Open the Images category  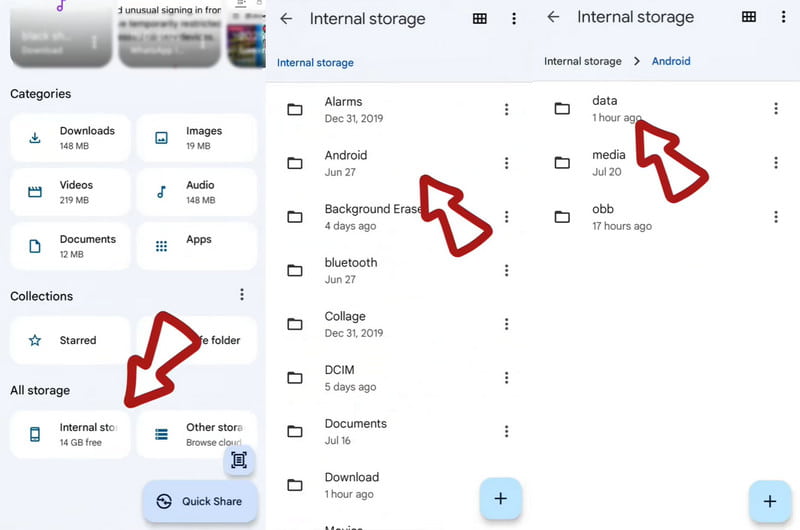coord(196,138)
